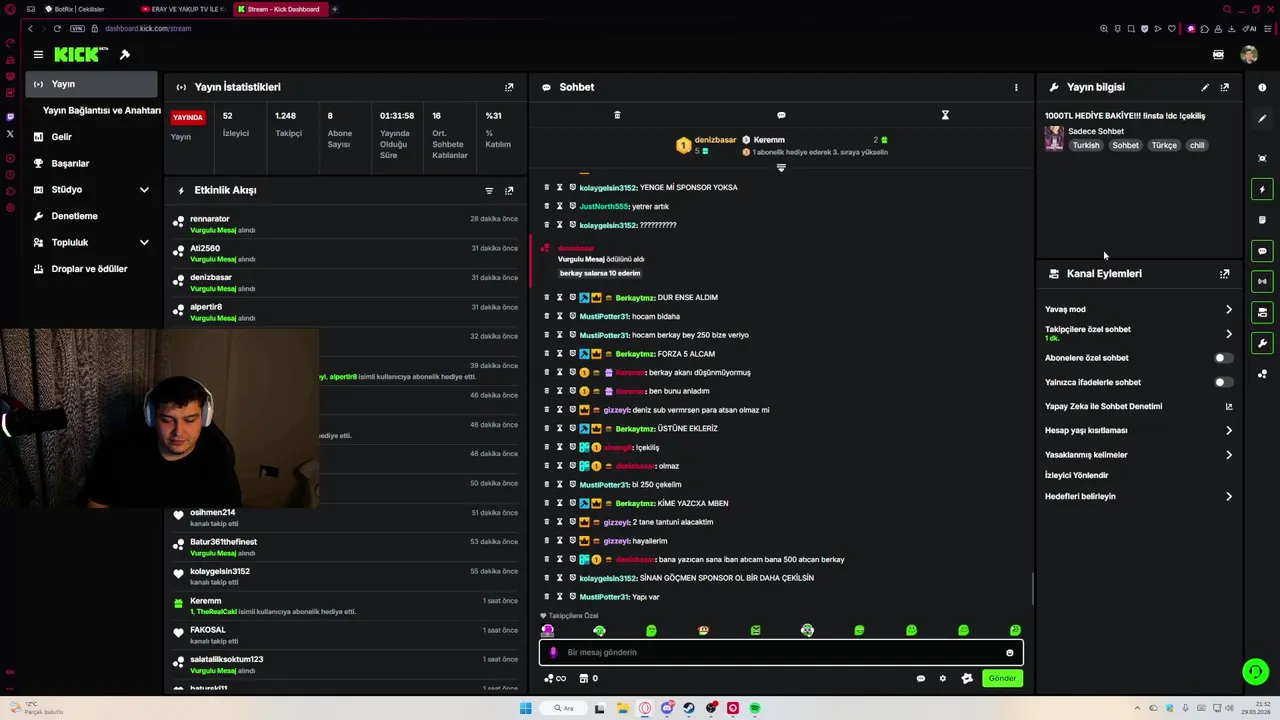Edit stream info with the Yayın bilgisi pencil
The width and height of the screenshot is (1280, 720).
coord(1205,87)
